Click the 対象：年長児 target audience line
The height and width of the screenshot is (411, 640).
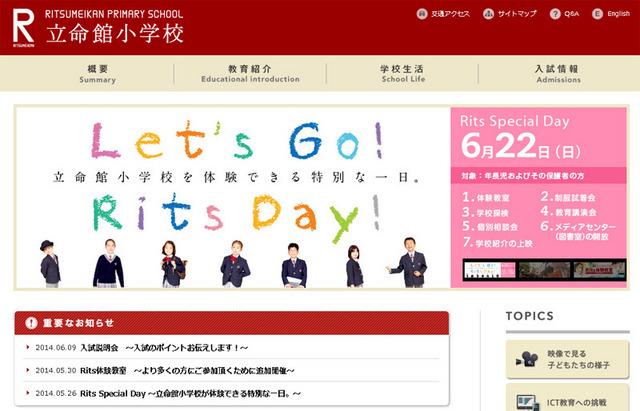523,176
